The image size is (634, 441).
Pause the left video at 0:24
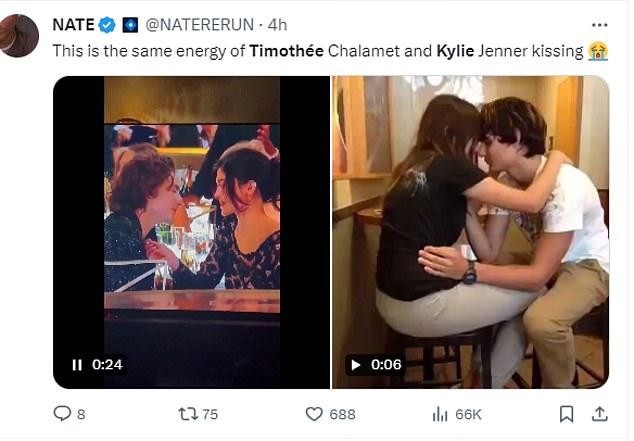tap(77, 365)
